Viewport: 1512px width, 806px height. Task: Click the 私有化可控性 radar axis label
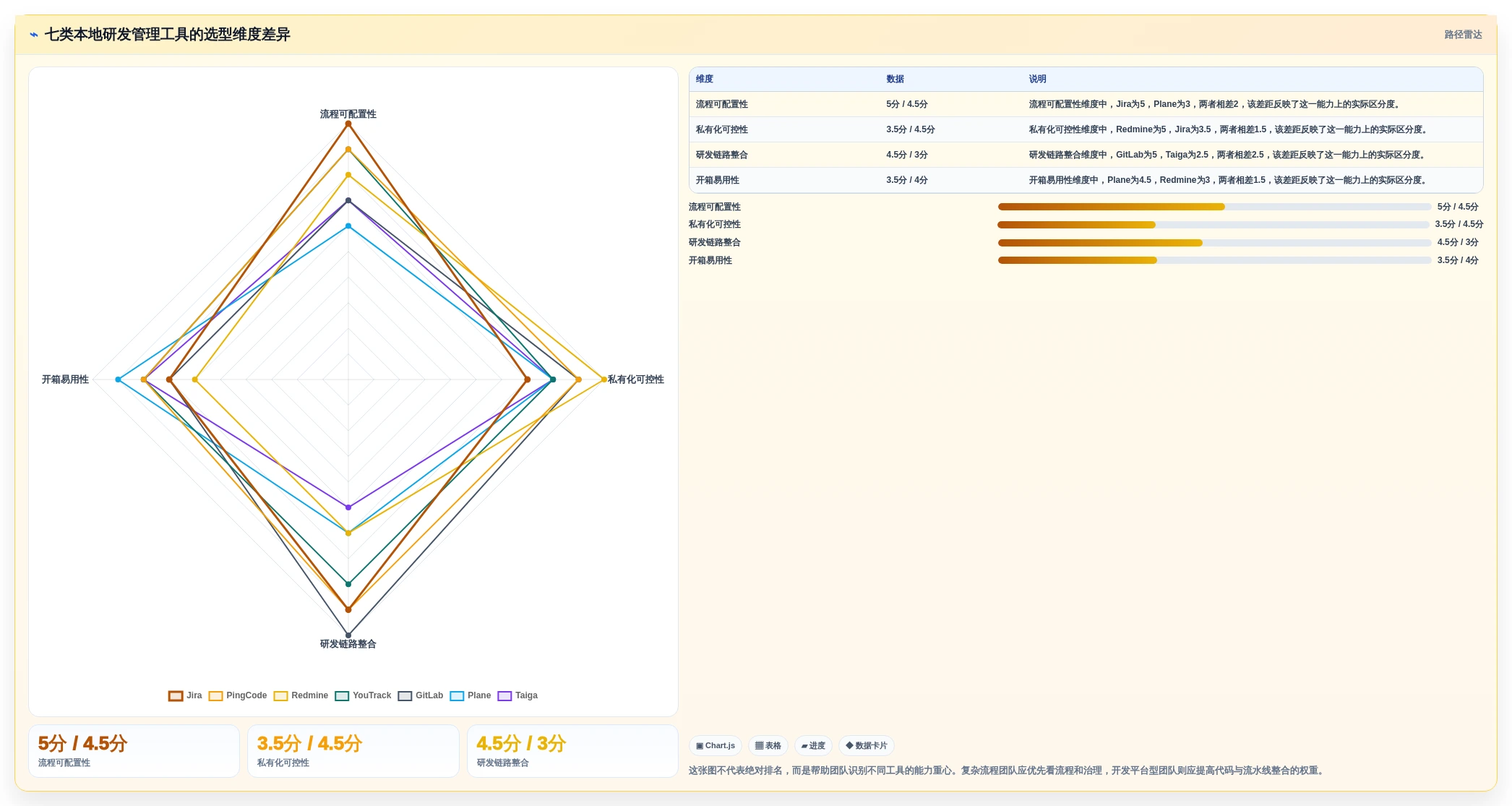tap(636, 380)
